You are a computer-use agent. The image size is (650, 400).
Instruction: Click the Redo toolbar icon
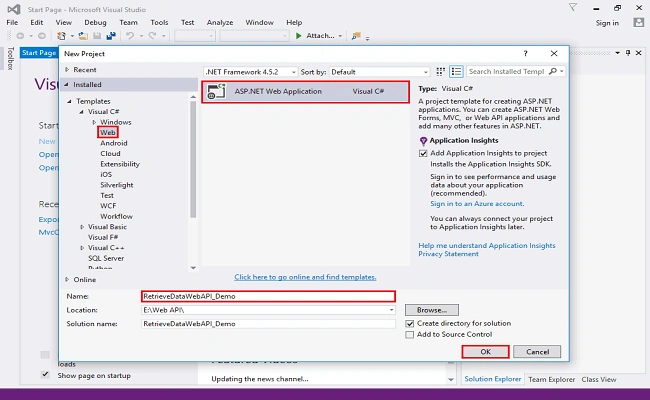(x=153, y=36)
